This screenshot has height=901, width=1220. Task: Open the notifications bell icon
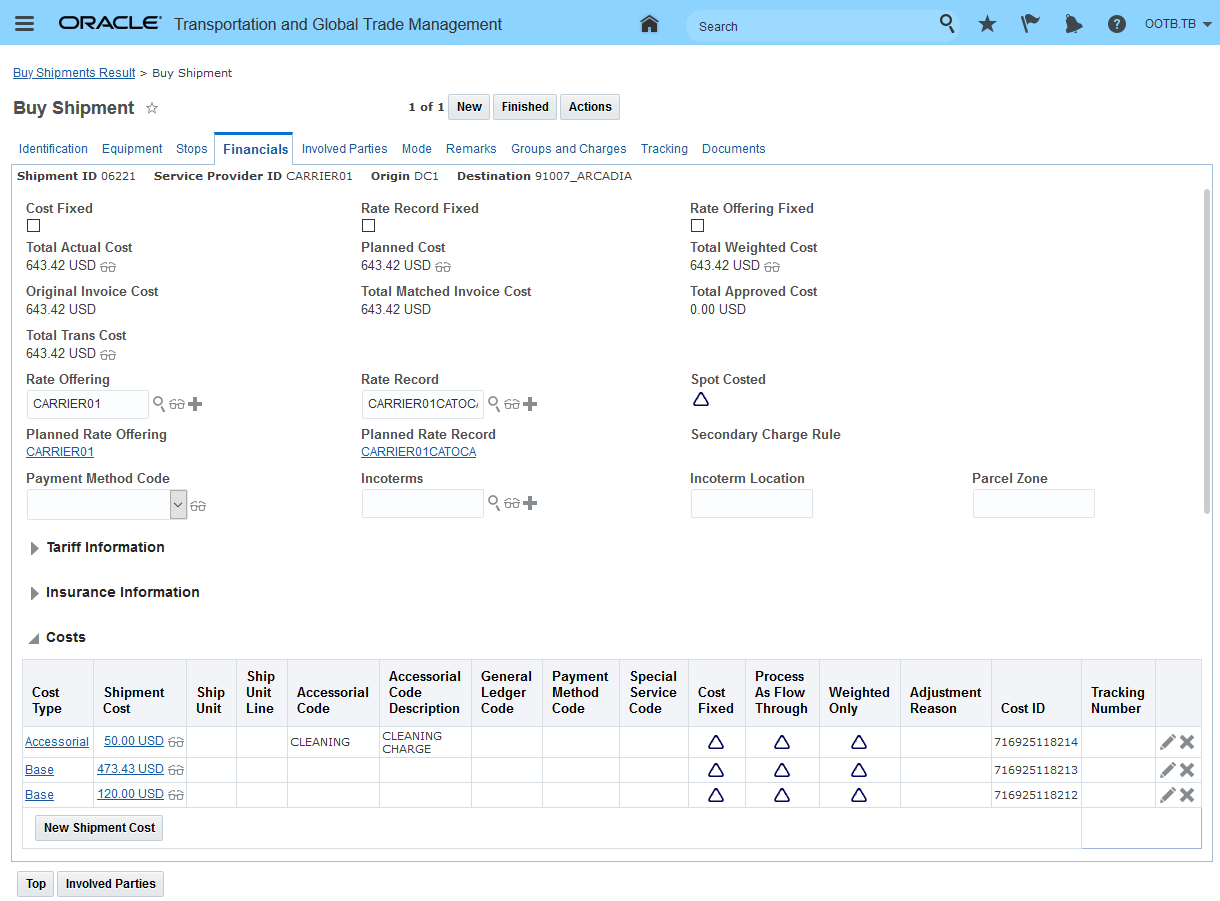click(x=1073, y=24)
